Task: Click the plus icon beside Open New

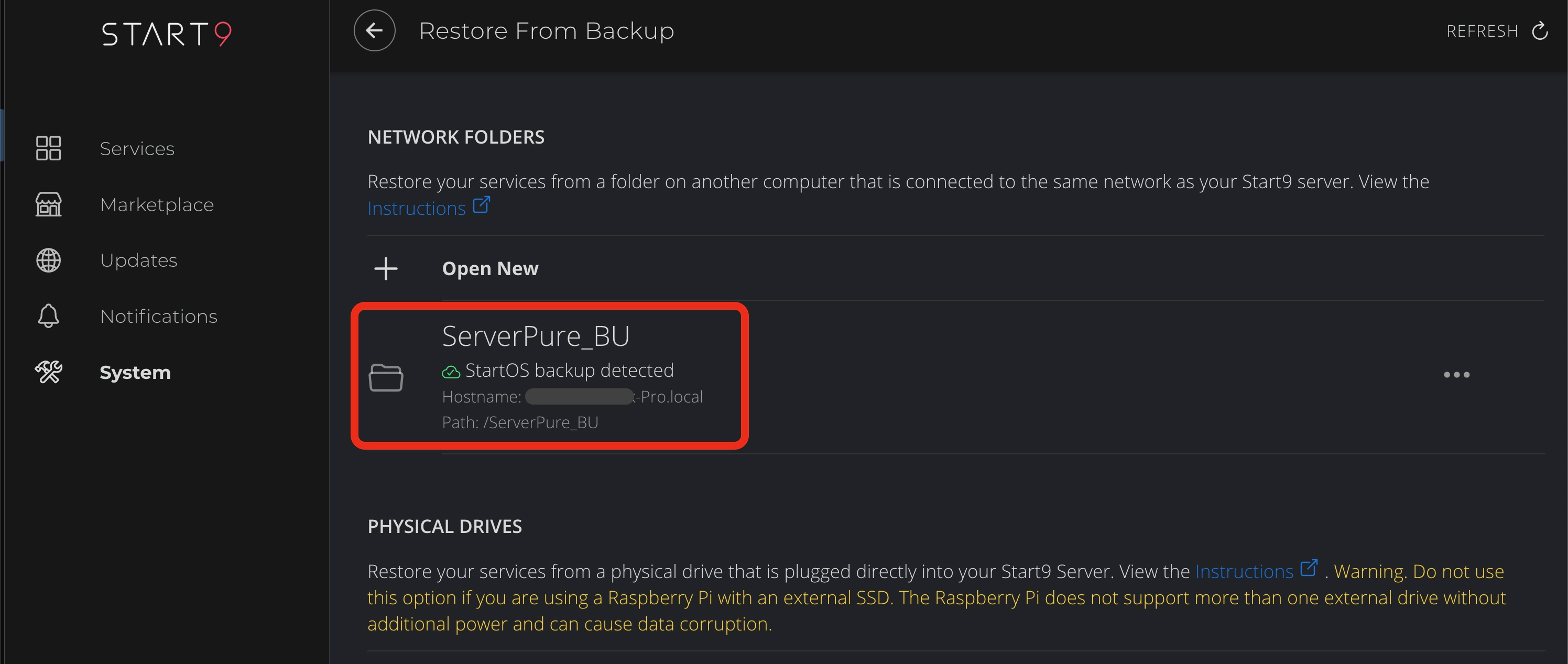Action: click(386, 268)
